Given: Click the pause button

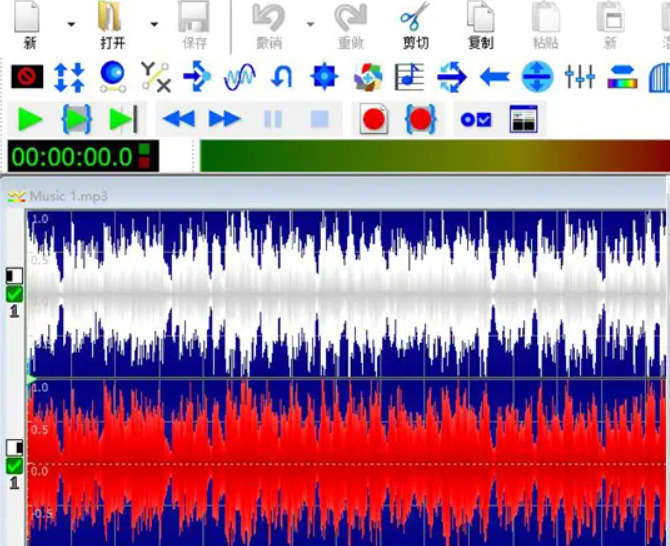Looking at the screenshot, I should click(x=273, y=119).
